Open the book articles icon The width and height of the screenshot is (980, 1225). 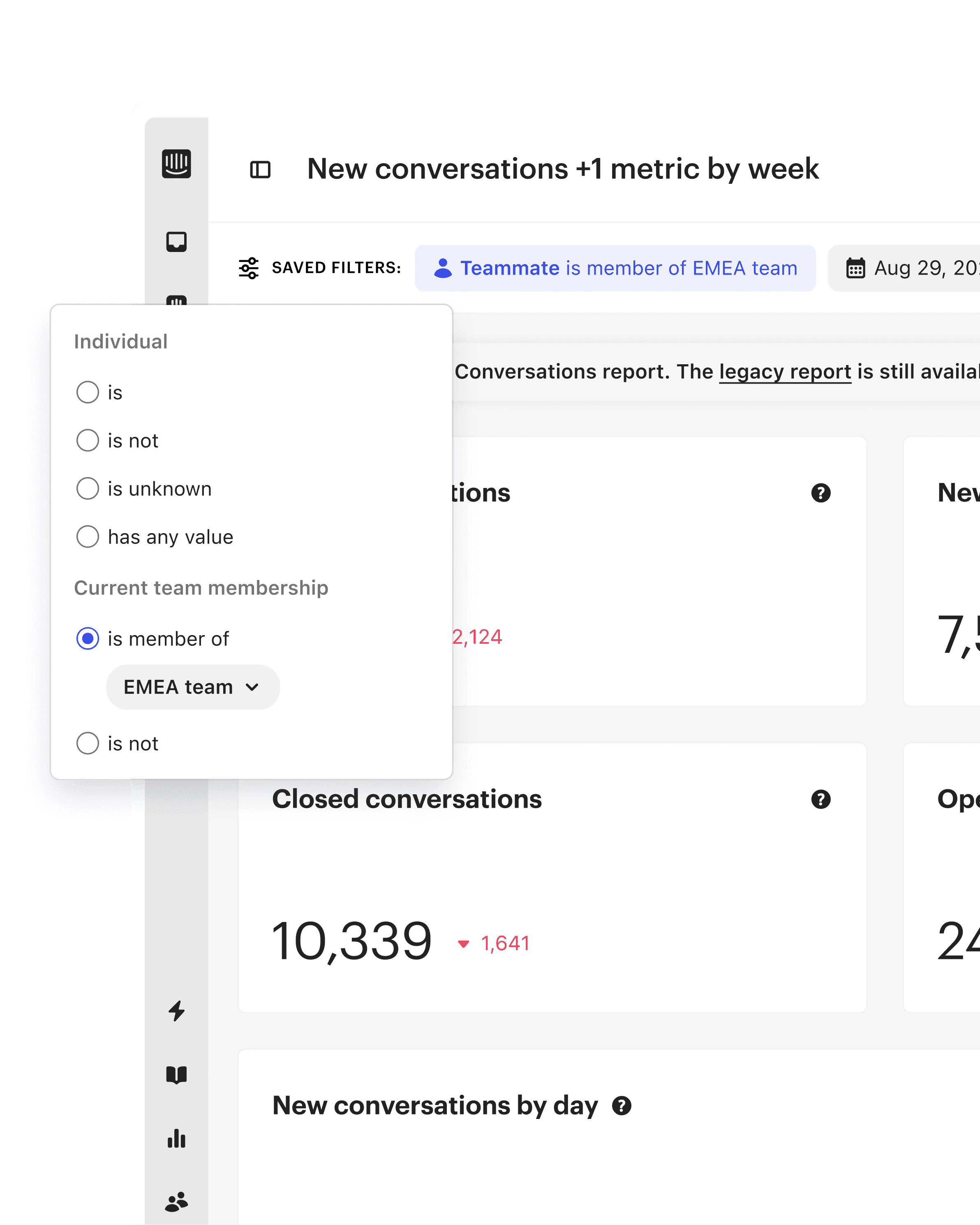point(176,1075)
